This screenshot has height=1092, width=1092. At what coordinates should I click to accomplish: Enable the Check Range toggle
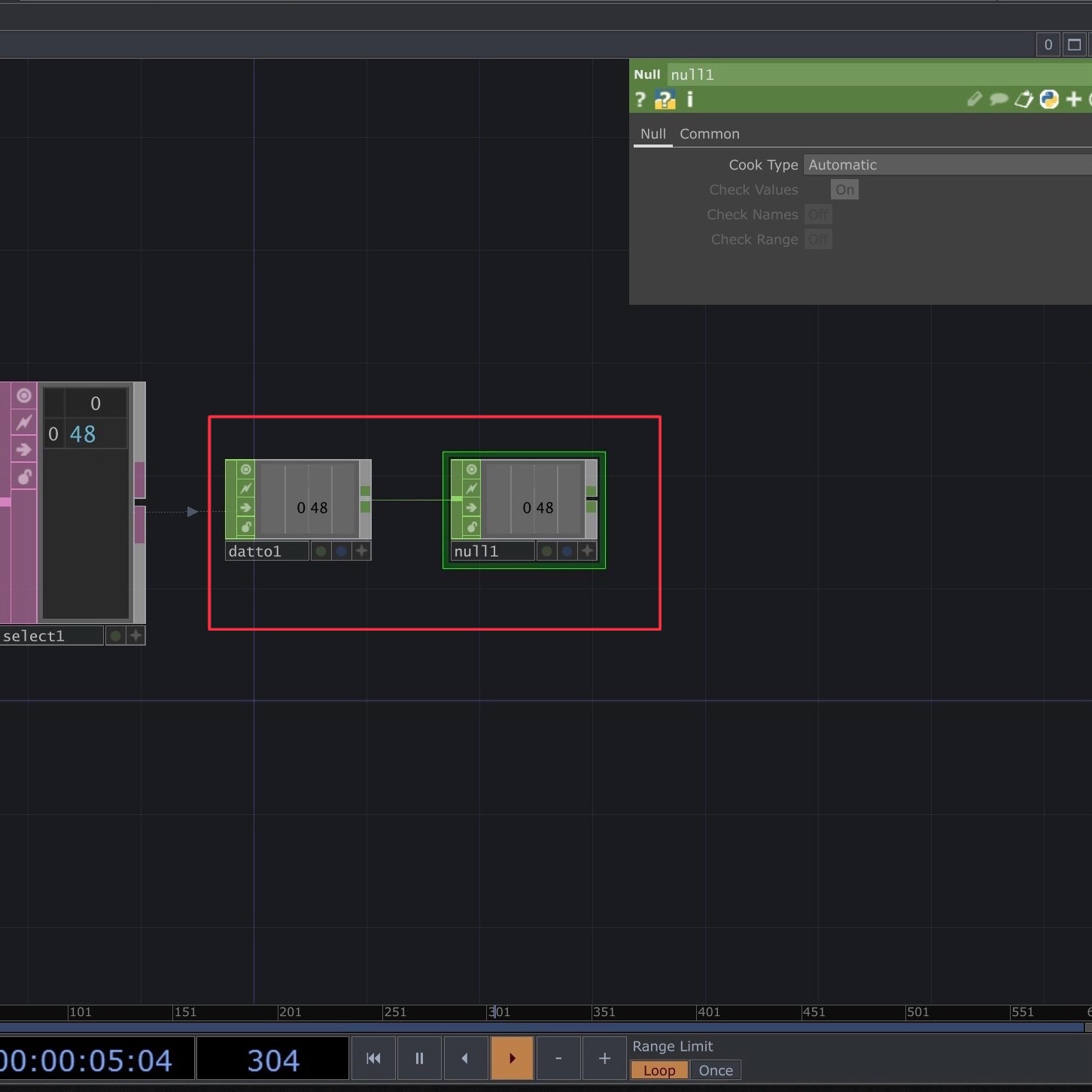point(819,239)
